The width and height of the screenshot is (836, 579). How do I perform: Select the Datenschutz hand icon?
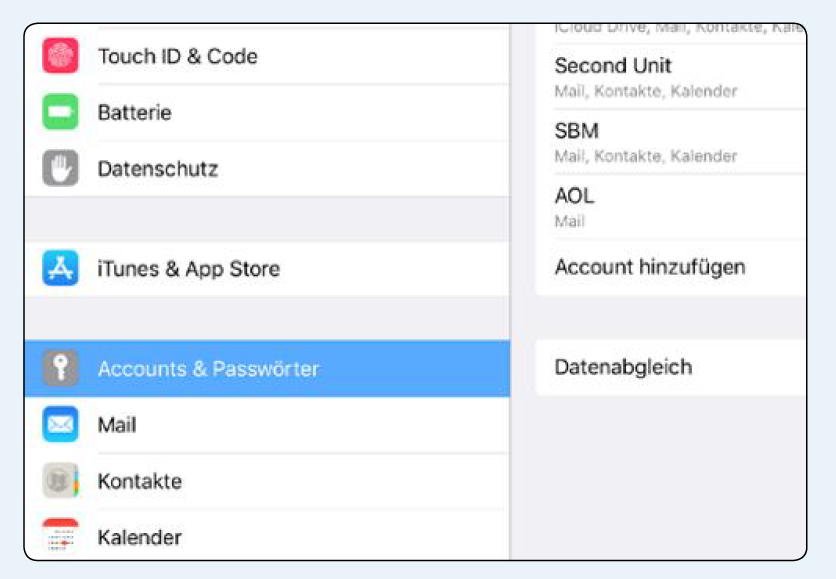[x=60, y=168]
